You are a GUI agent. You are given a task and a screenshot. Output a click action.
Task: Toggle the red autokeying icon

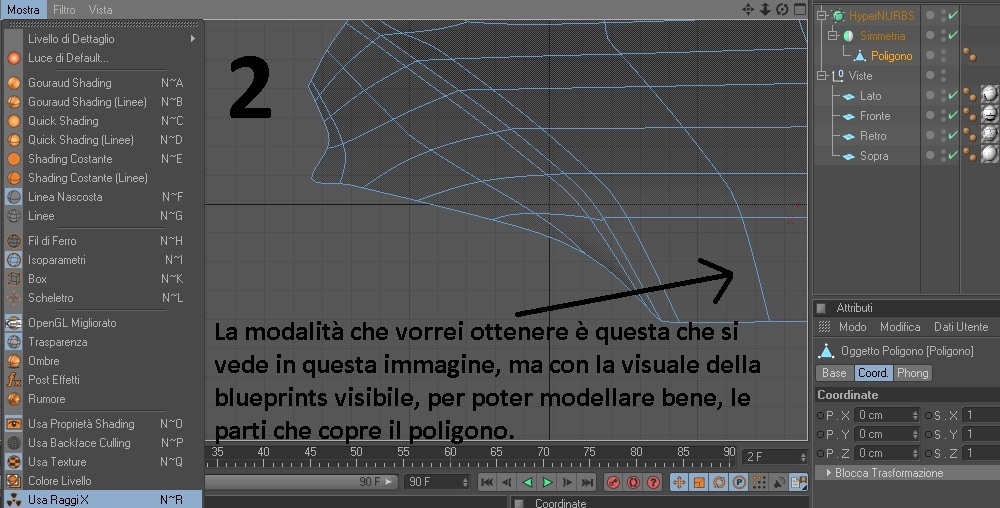click(x=633, y=482)
